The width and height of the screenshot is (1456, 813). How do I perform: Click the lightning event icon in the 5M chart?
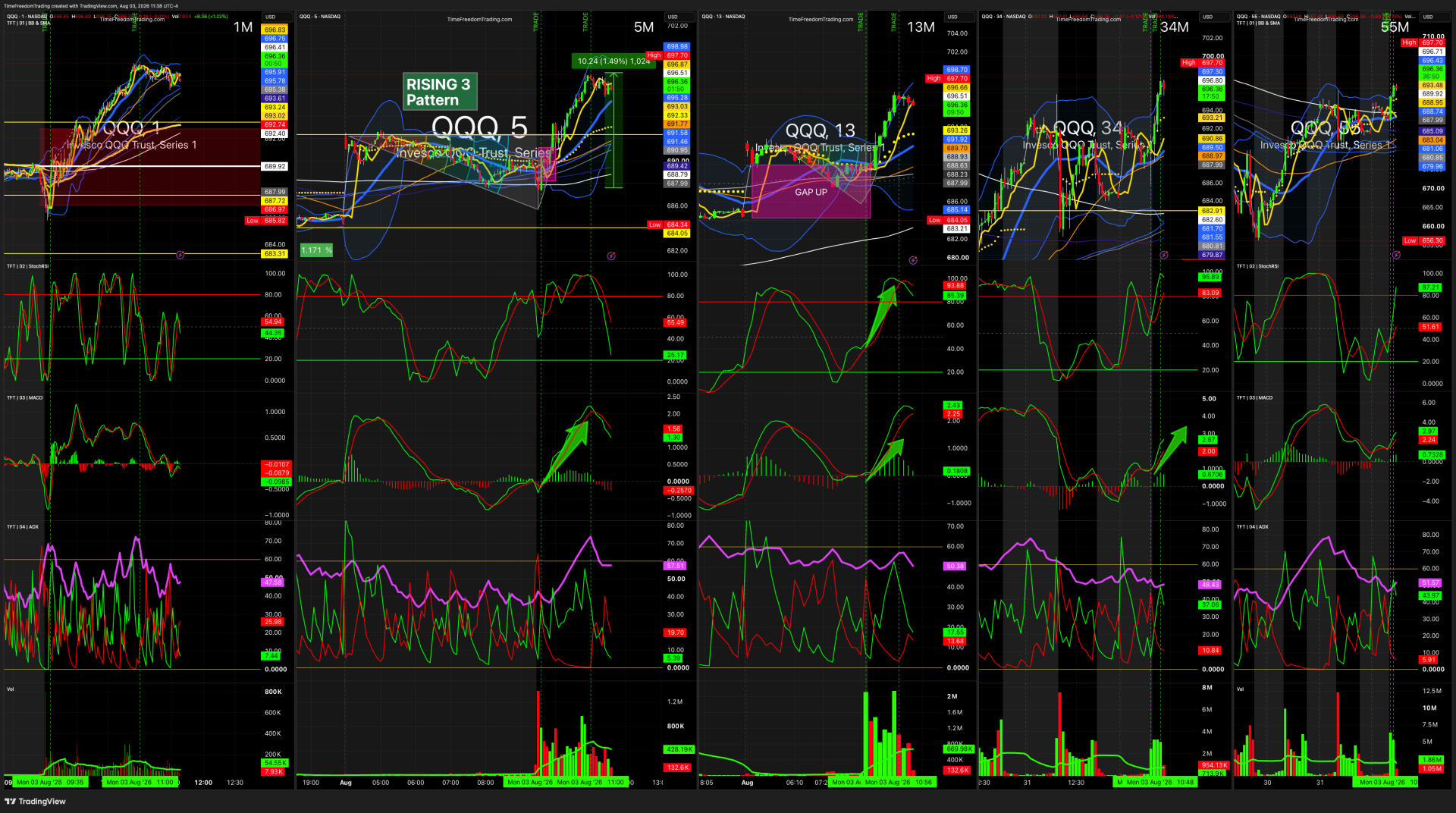(611, 256)
